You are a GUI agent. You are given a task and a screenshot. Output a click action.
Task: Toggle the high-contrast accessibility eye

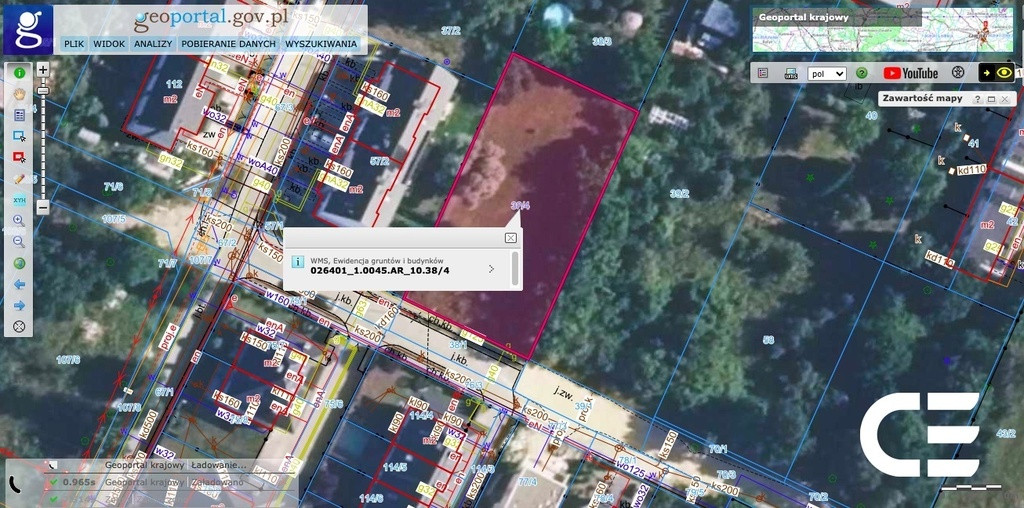click(995, 73)
